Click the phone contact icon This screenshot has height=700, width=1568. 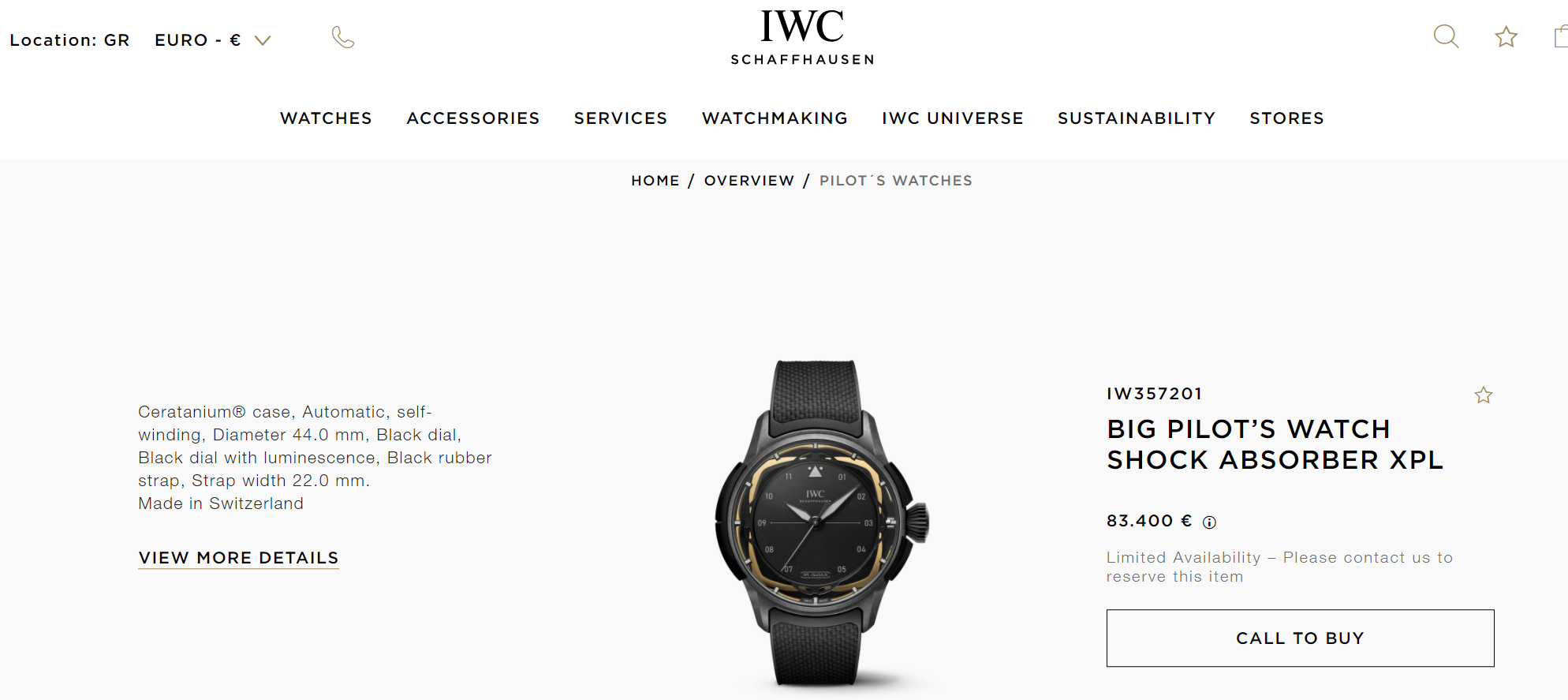click(x=343, y=37)
